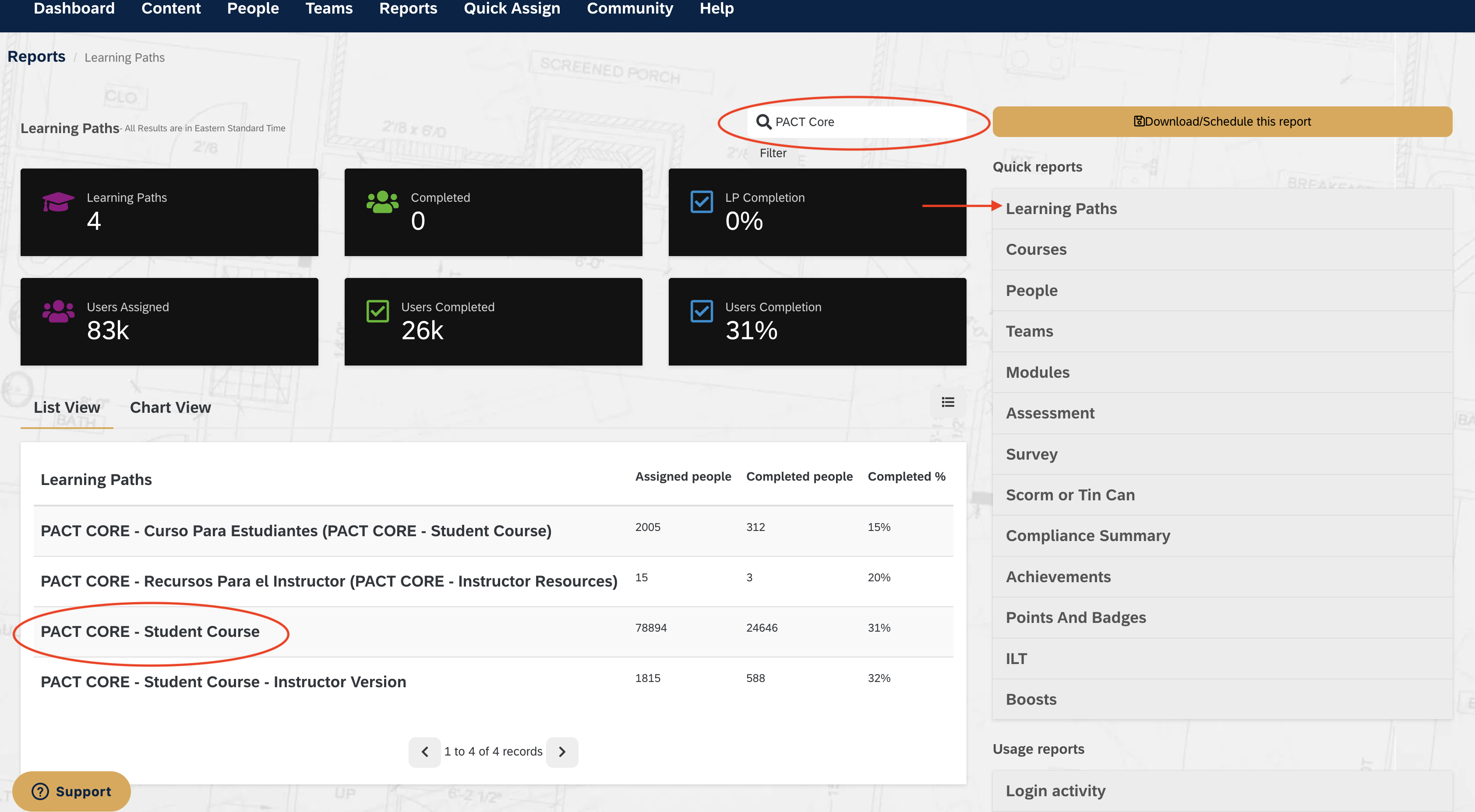Click the purple Users Assigned people icon

click(58, 311)
